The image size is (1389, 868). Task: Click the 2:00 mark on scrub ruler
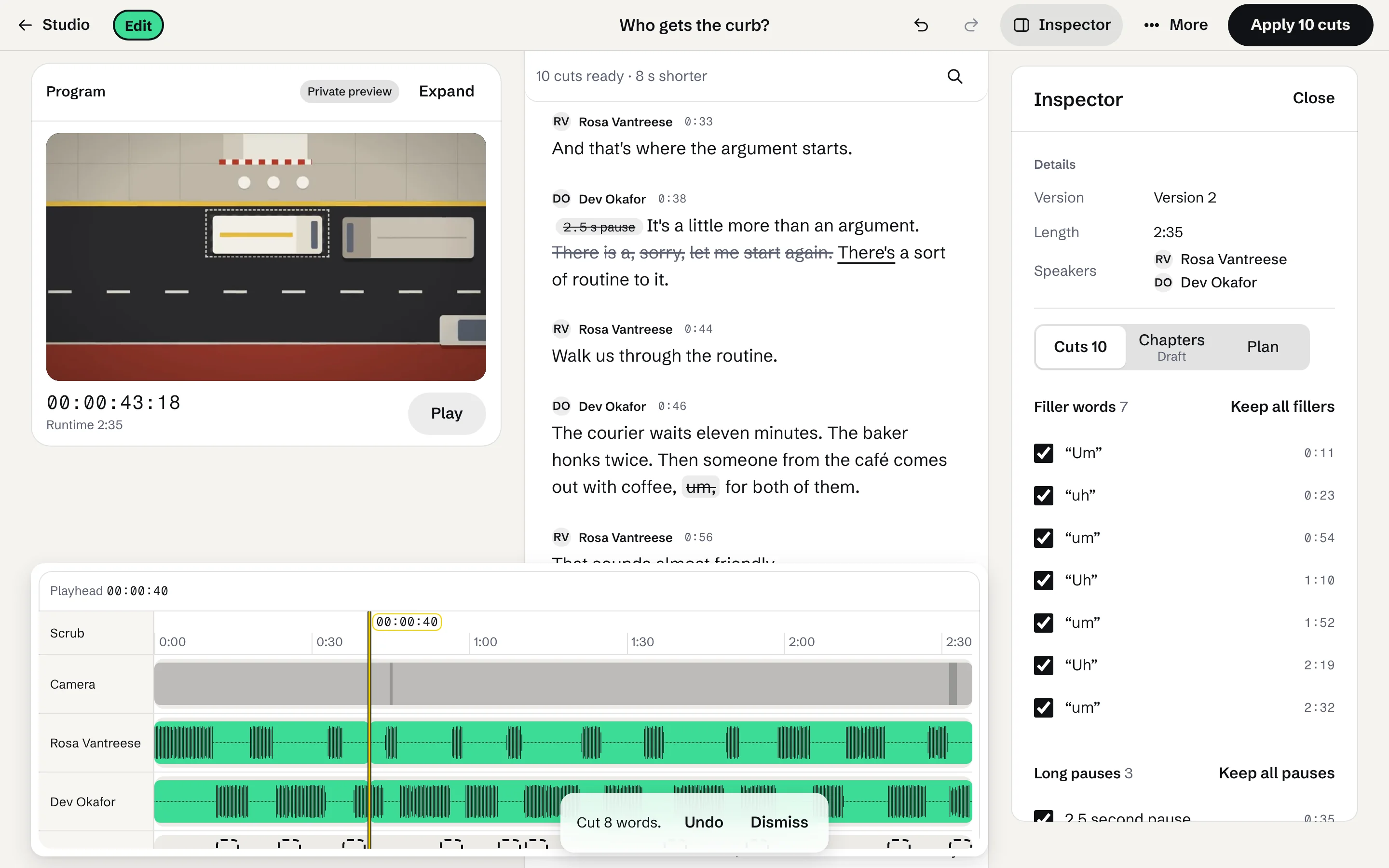pos(801,641)
